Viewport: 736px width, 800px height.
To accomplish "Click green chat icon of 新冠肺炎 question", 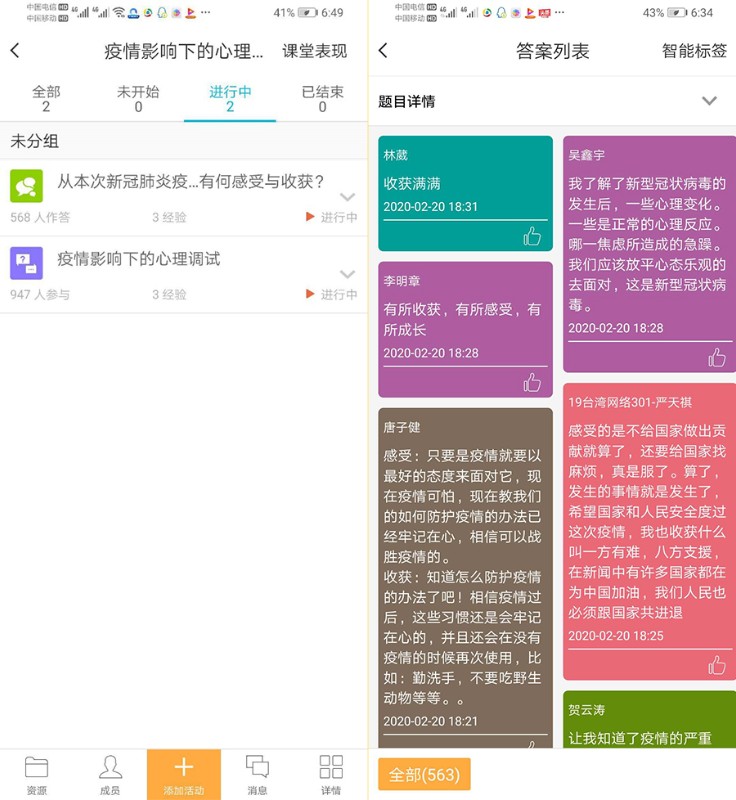I will pos(27,186).
